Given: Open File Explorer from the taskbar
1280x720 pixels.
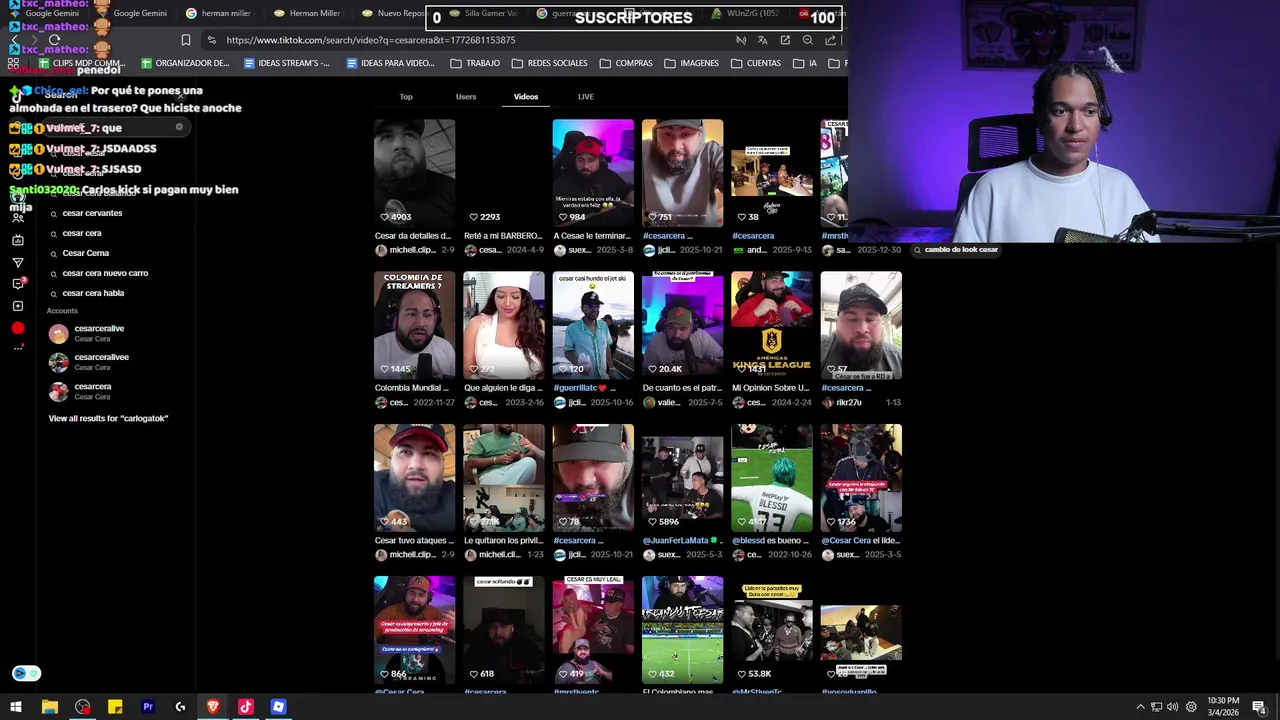Looking at the screenshot, I should (49, 707).
